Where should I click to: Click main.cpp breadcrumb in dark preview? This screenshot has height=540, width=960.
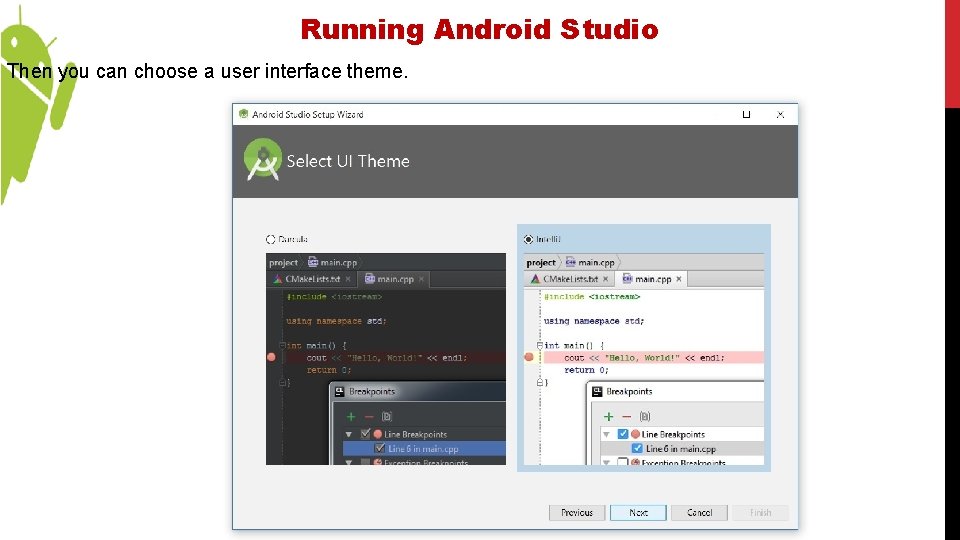click(332, 263)
